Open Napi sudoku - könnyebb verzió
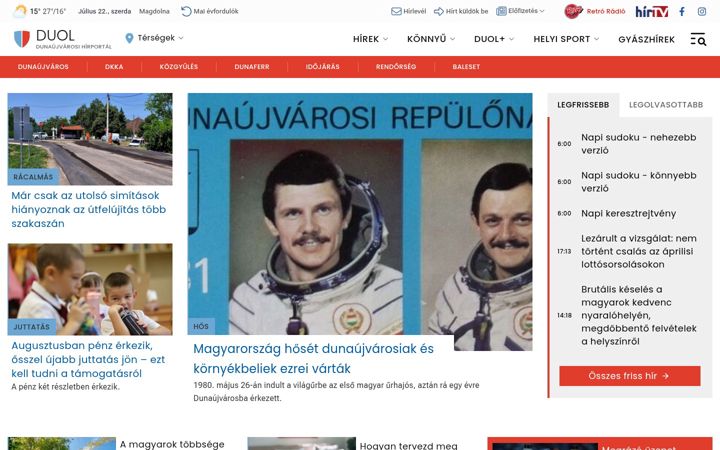The height and width of the screenshot is (450, 720). pos(638,182)
